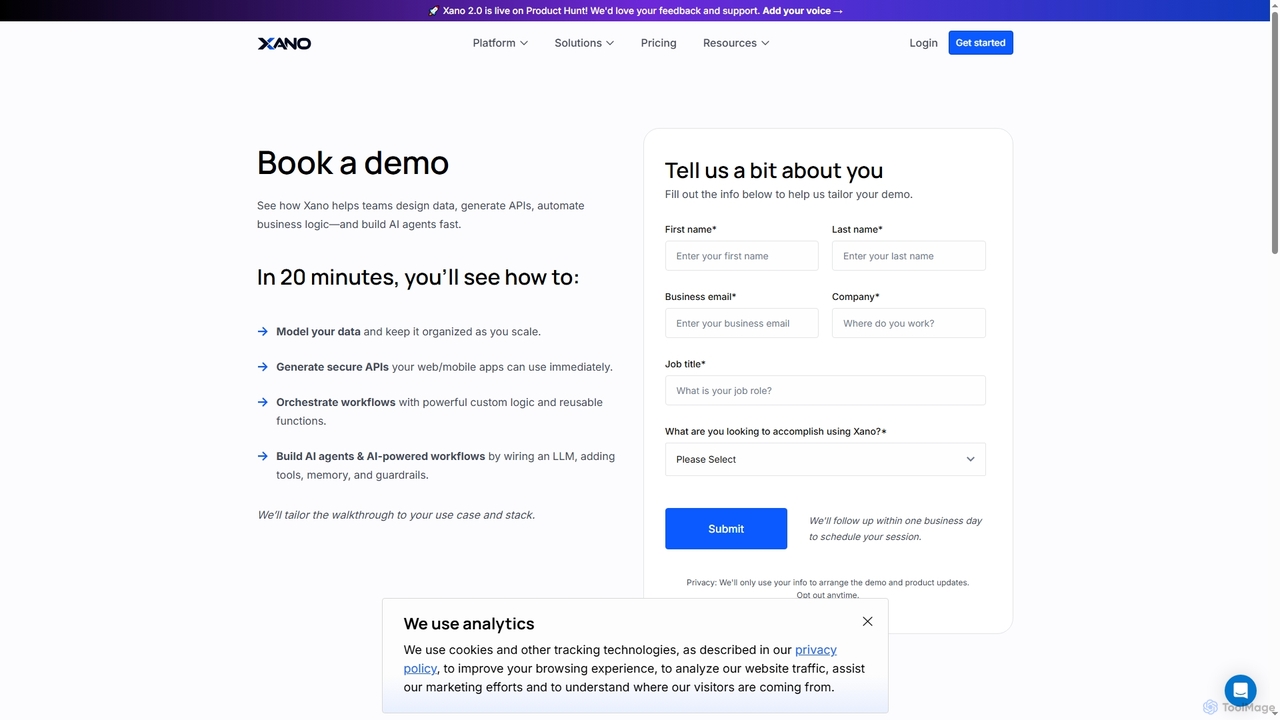The width and height of the screenshot is (1280, 720).
Task: Click the arrow beside Build AI agents
Action: pyautogui.click(x=263, y=456)
